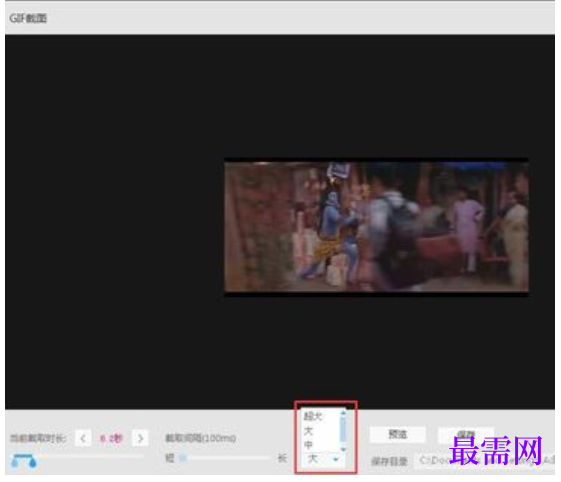
Task: Click the right blue range handle
Action: [33, 463]
